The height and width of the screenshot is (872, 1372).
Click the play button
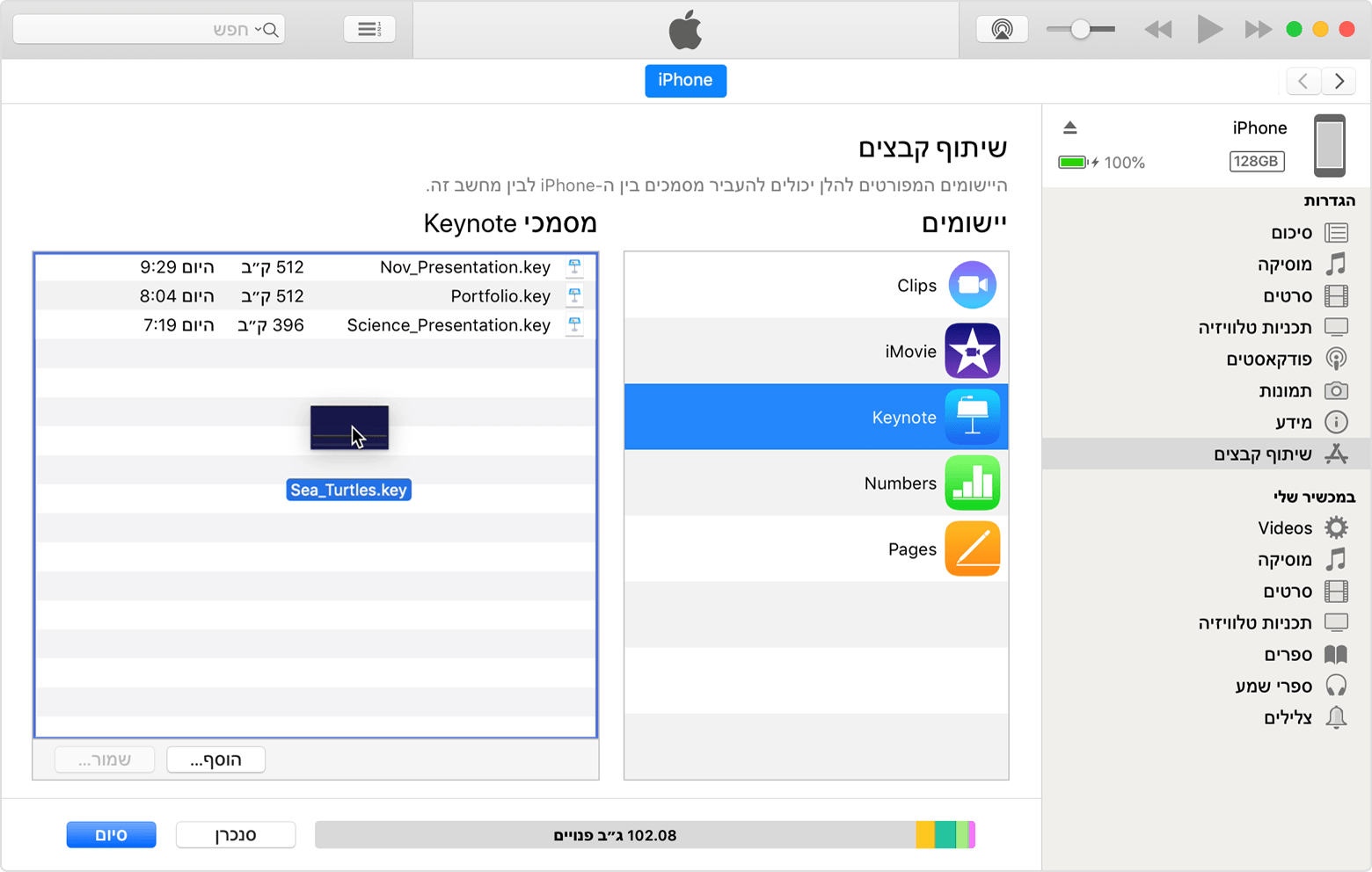point(1209,29)
